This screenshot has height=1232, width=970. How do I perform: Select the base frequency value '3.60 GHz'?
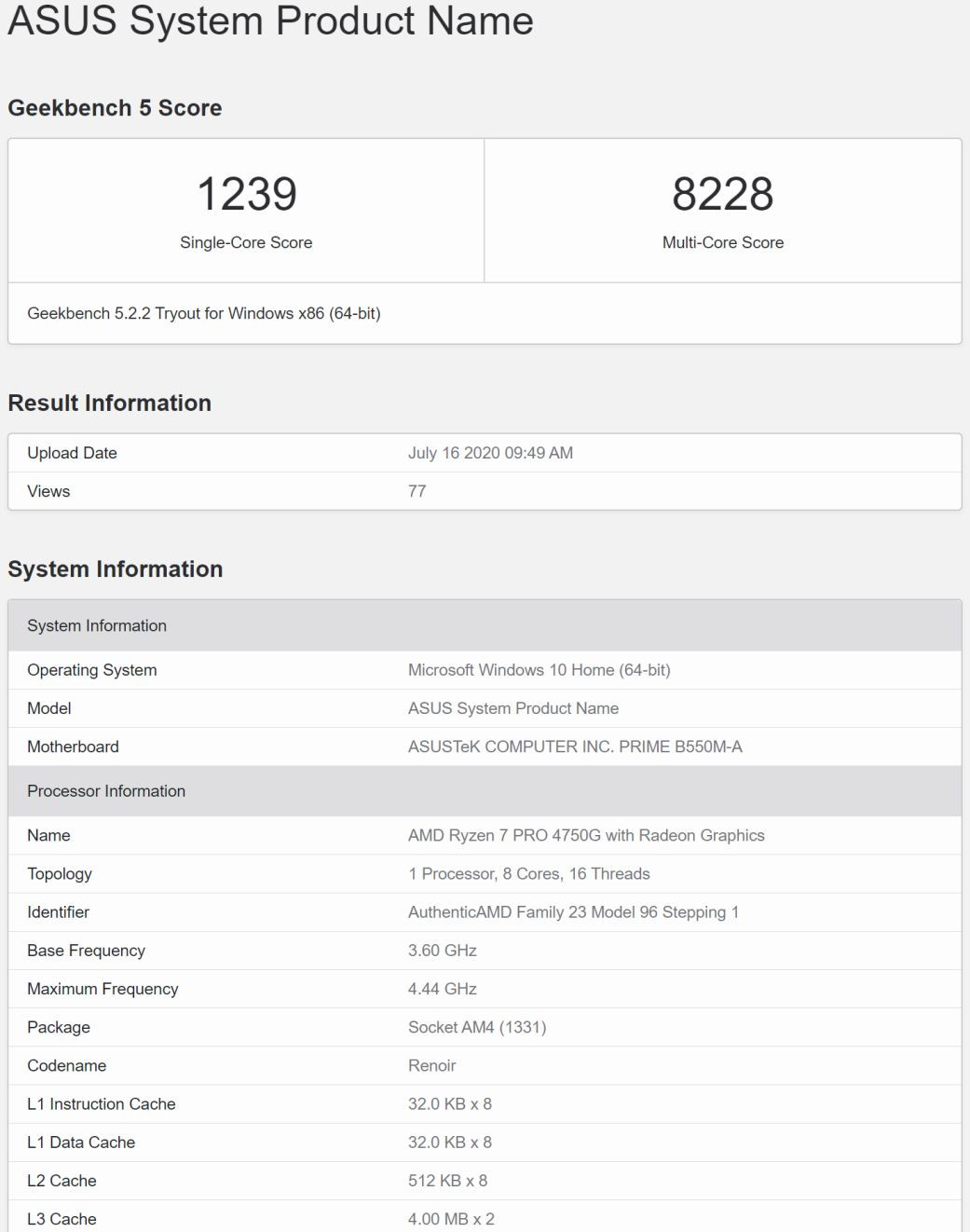pos(443,951)
